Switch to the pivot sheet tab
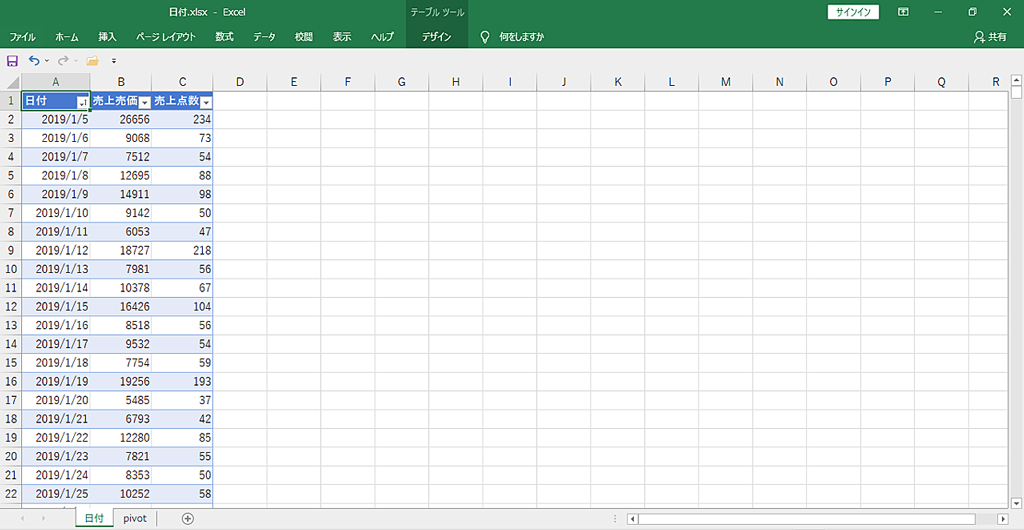This screenshot has width=1024, height=530. (x=135, y=518)
